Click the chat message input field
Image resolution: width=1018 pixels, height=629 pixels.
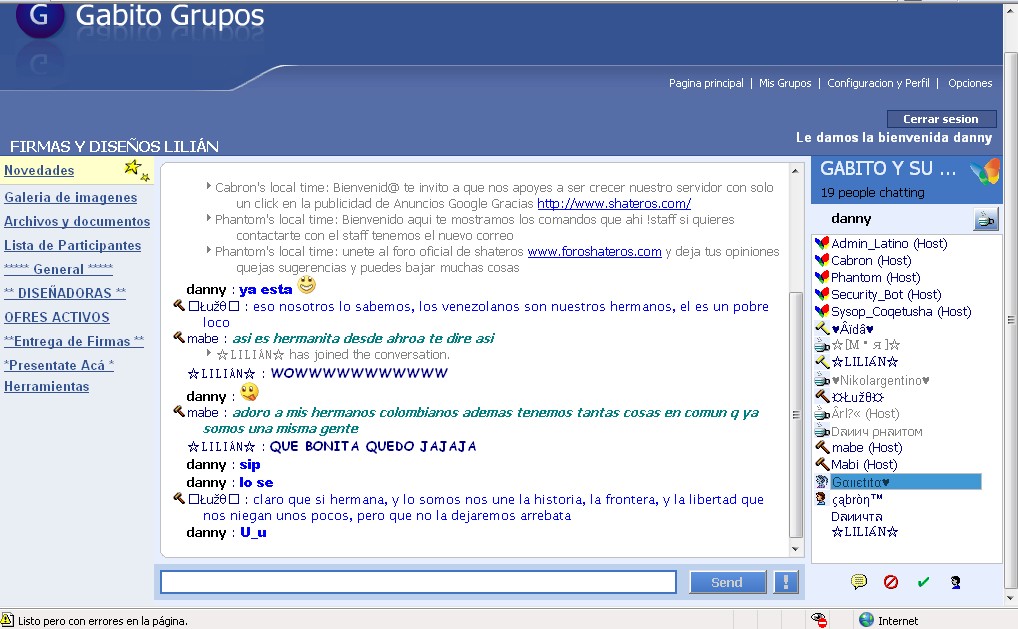[x=418, y=582]
